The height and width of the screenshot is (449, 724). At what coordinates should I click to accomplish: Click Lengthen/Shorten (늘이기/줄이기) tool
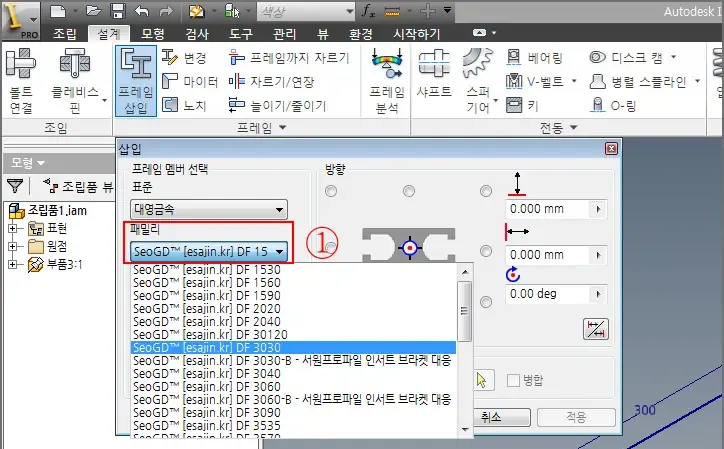coord(278,105)
